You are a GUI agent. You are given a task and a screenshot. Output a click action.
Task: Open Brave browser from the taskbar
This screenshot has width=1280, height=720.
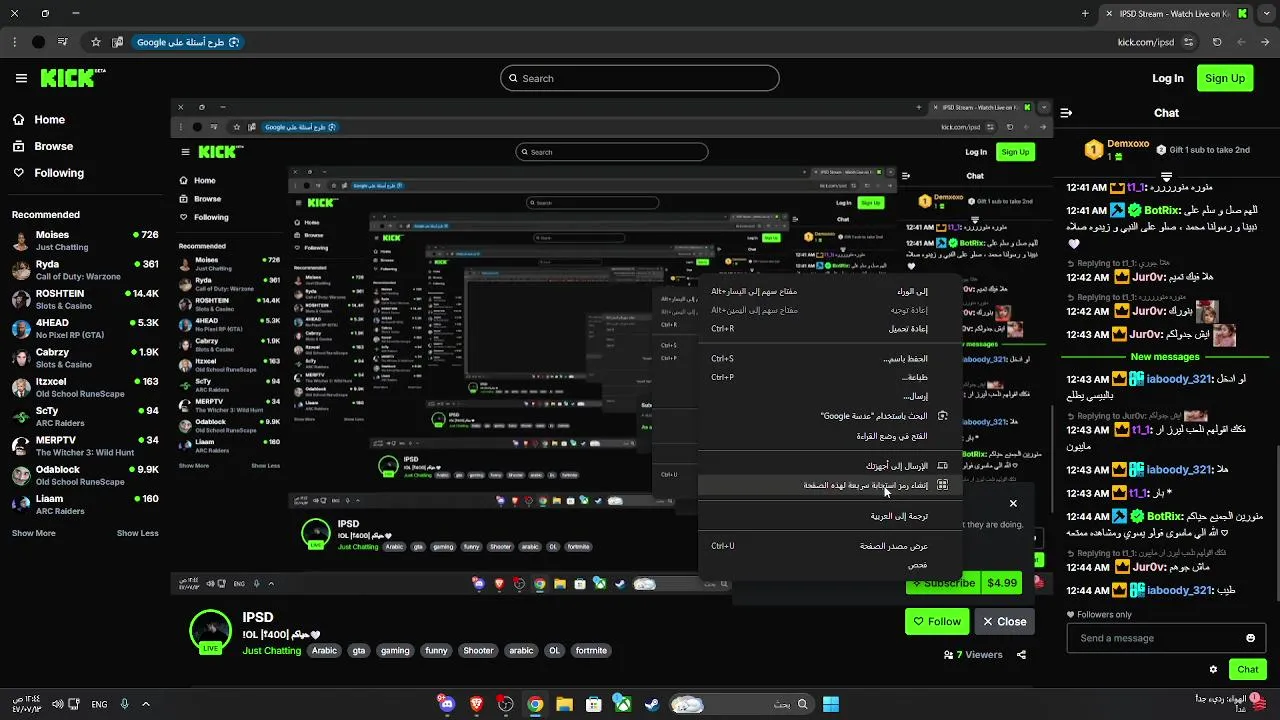pyautogui.click(x=476, y=704)
